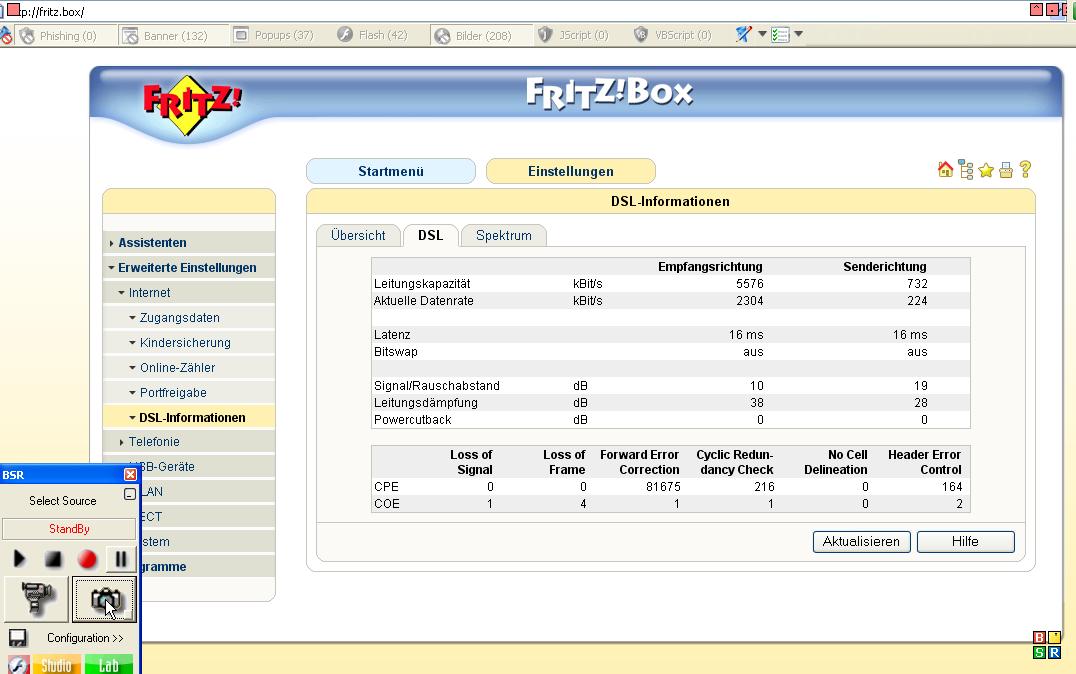Click the Phishing (0) blocker item
This screenshot has width=1076, height=674.
tap(58, 36)
